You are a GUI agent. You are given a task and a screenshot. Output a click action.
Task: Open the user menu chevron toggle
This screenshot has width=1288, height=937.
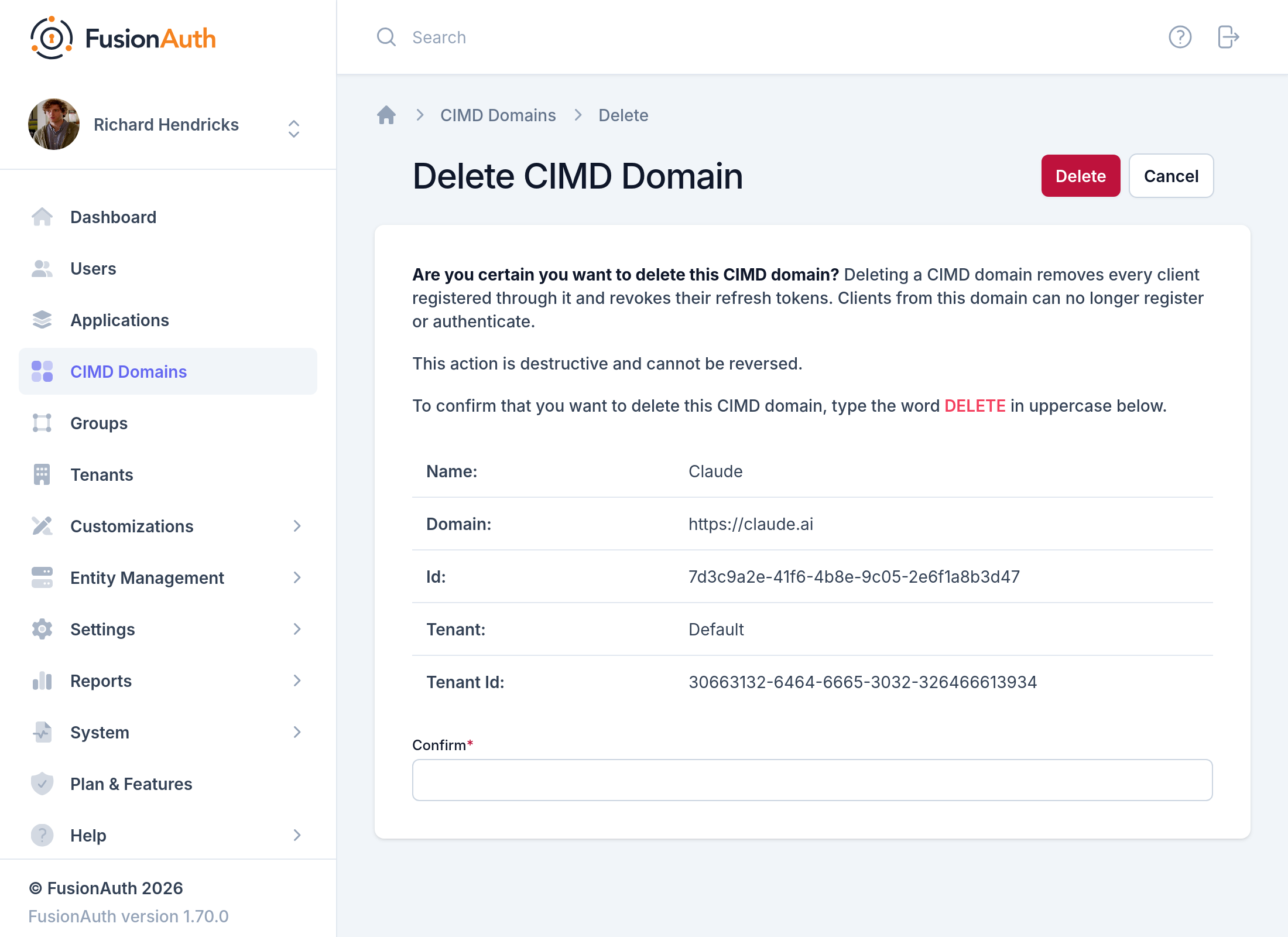click(294, 129)
